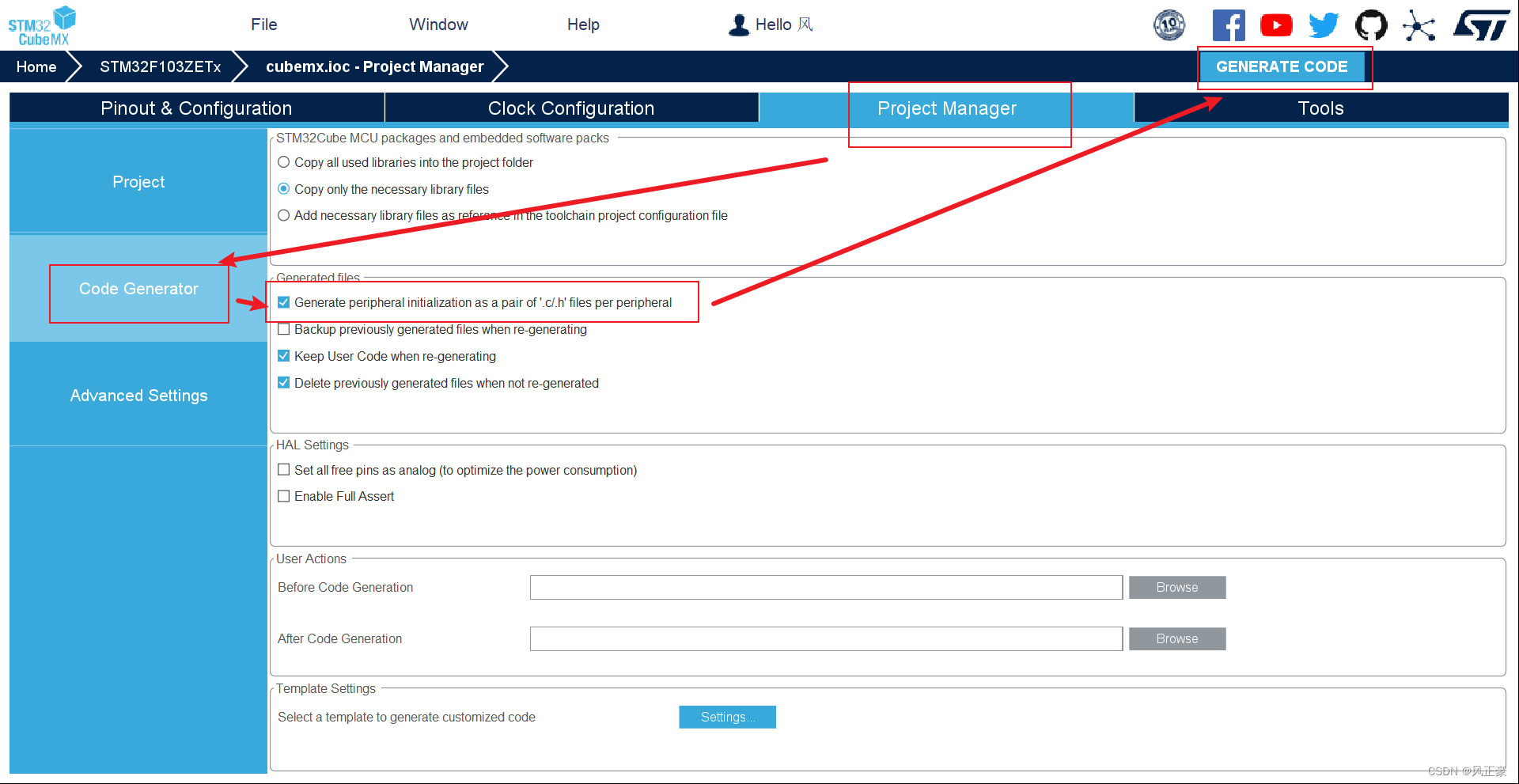Open template Settings... button

pos(727,717)
